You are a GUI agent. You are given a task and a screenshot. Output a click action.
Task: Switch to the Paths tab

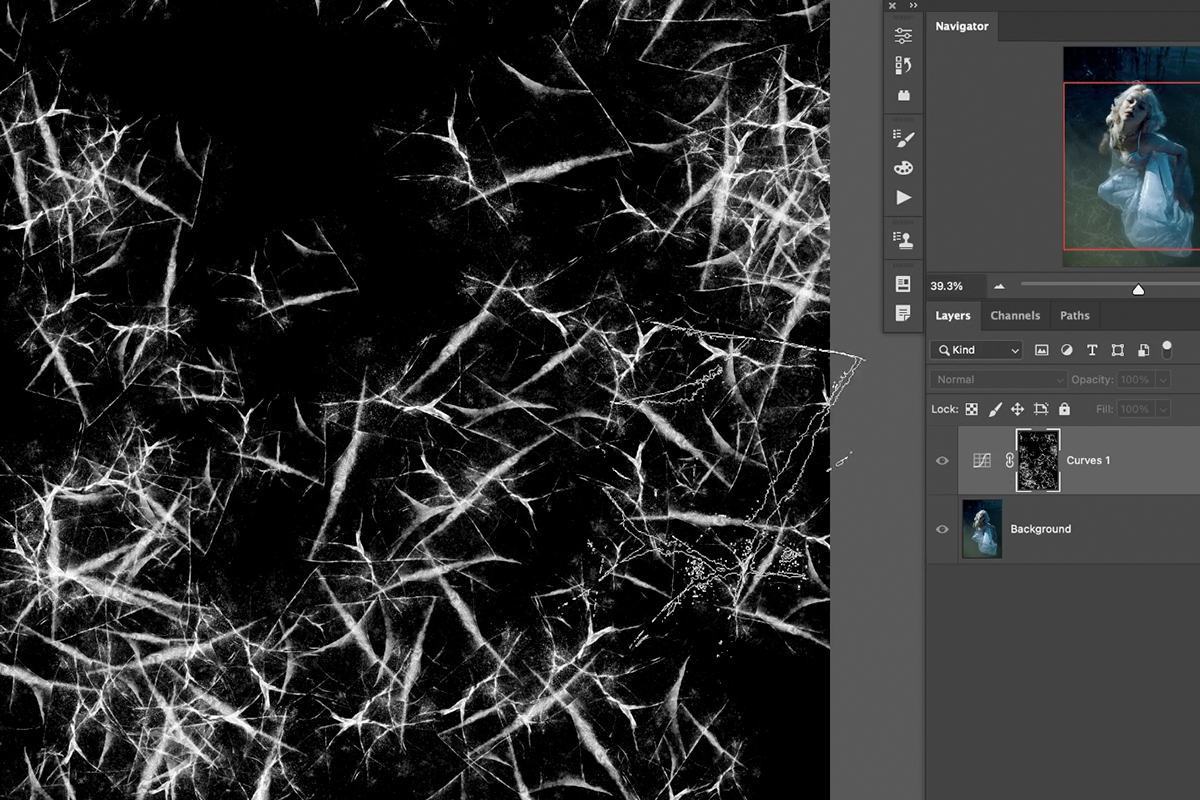(x=1075, y=315)
